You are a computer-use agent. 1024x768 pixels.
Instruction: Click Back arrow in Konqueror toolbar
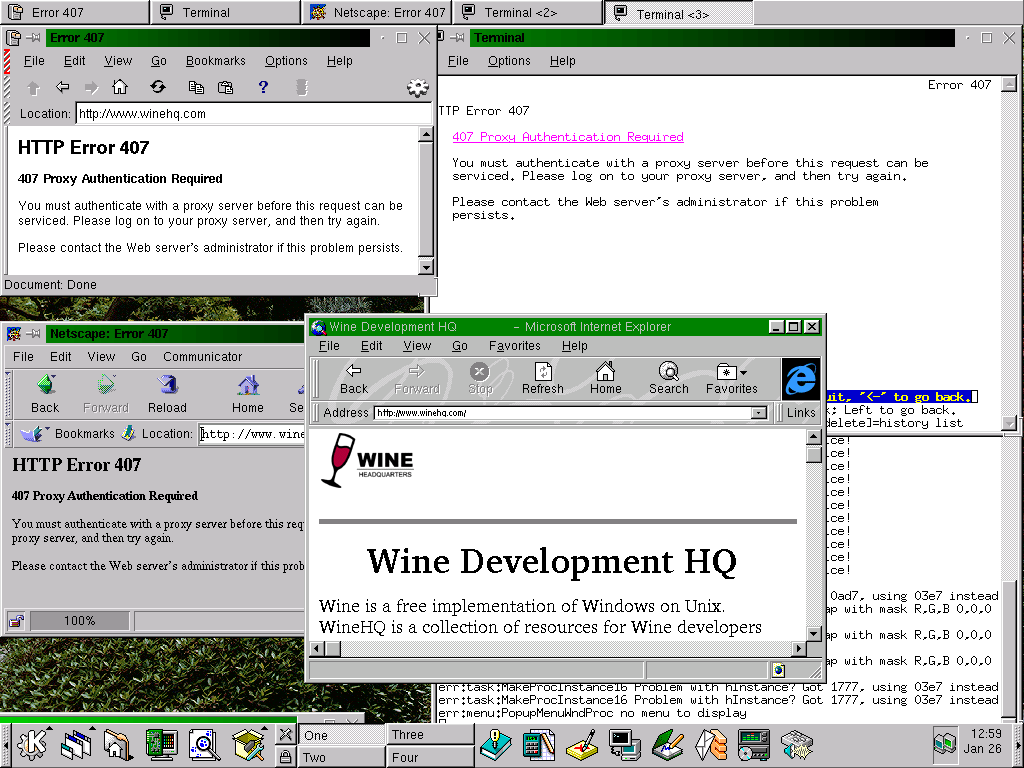tap(63, 87)
